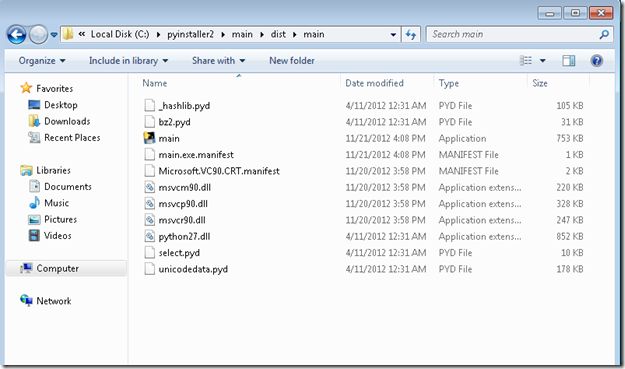
Task: Open the recent pages dropdown arrow
Action: (54, 35)
